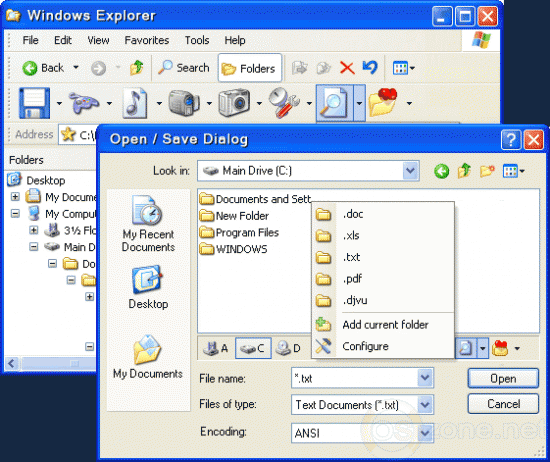Open the game controller toolbar icon
Image resolution: width=550 pixels, height=462 pixels.
pyautogui.click(x=84, y=103)
